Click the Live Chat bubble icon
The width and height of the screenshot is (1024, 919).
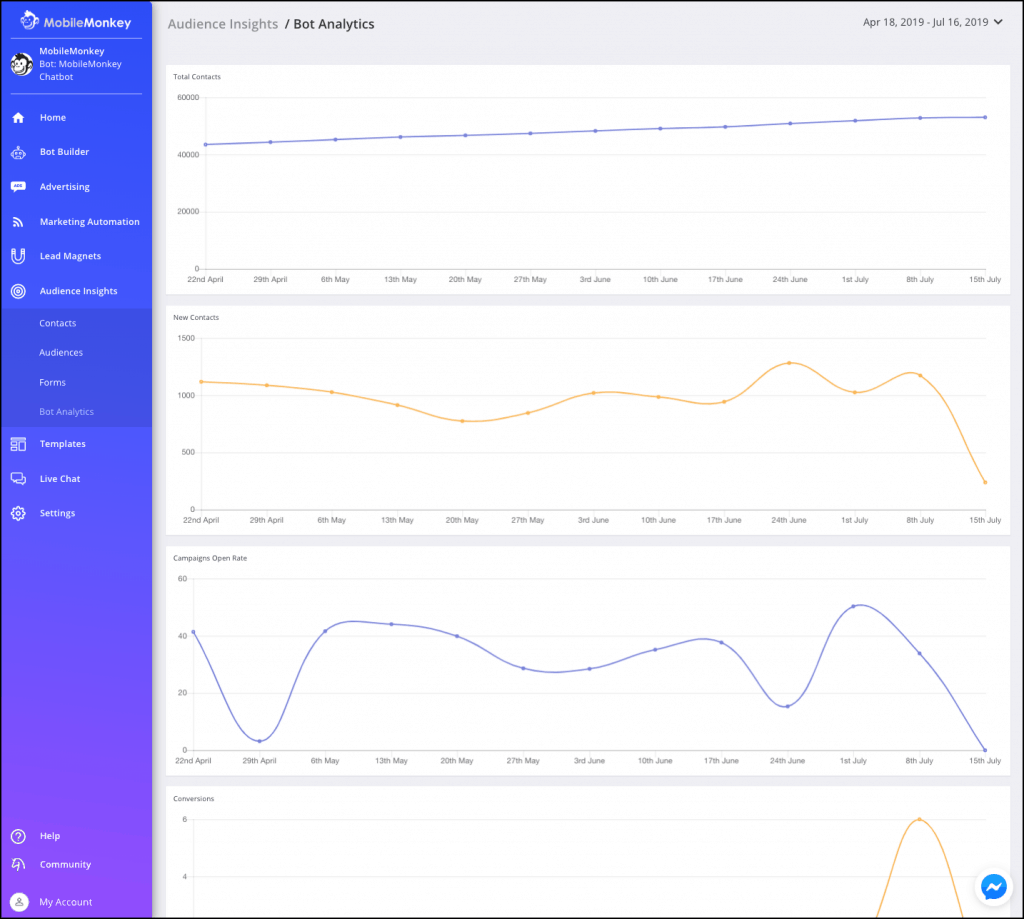pyautogui.click(x=18, y=479)
